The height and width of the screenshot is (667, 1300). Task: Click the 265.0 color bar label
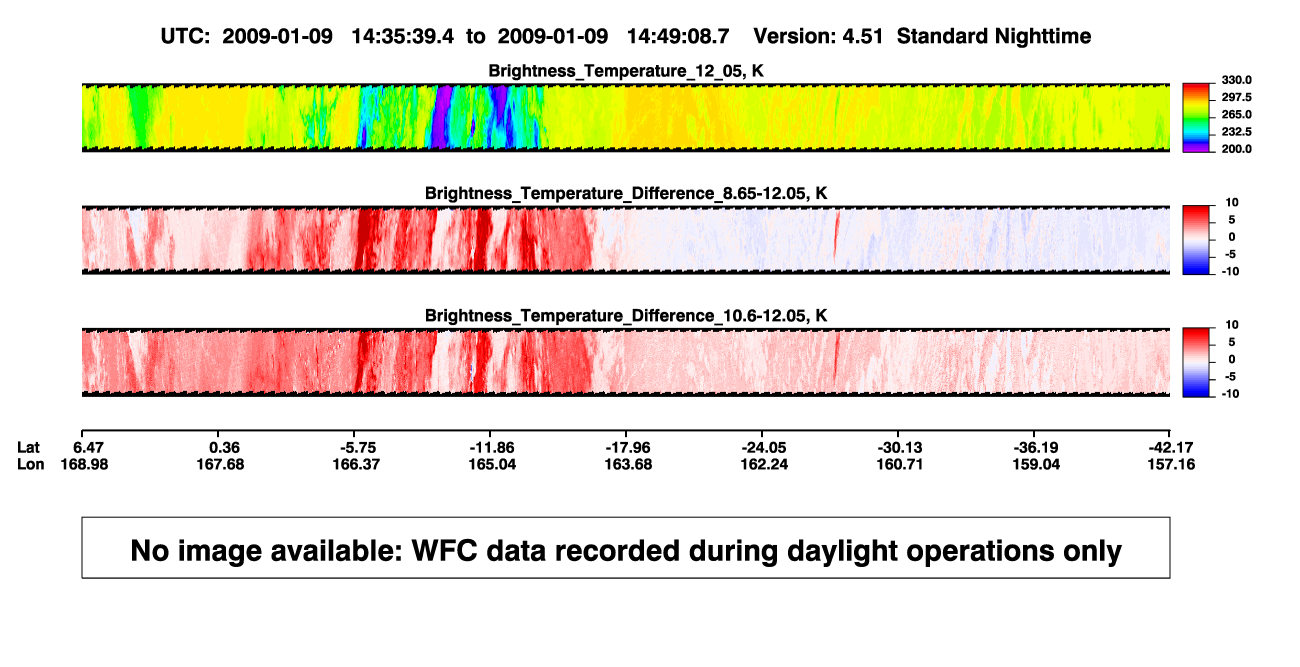click(1236, 115)
